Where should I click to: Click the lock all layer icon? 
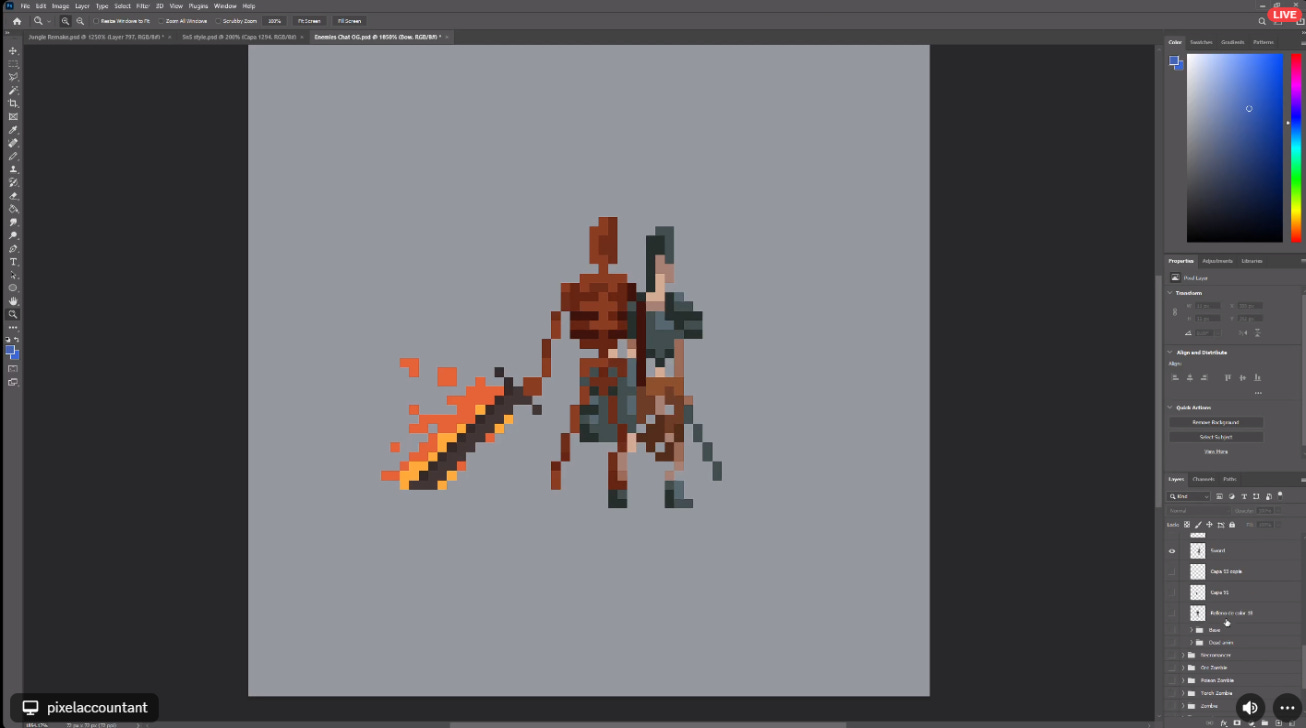click(1231, 524)
